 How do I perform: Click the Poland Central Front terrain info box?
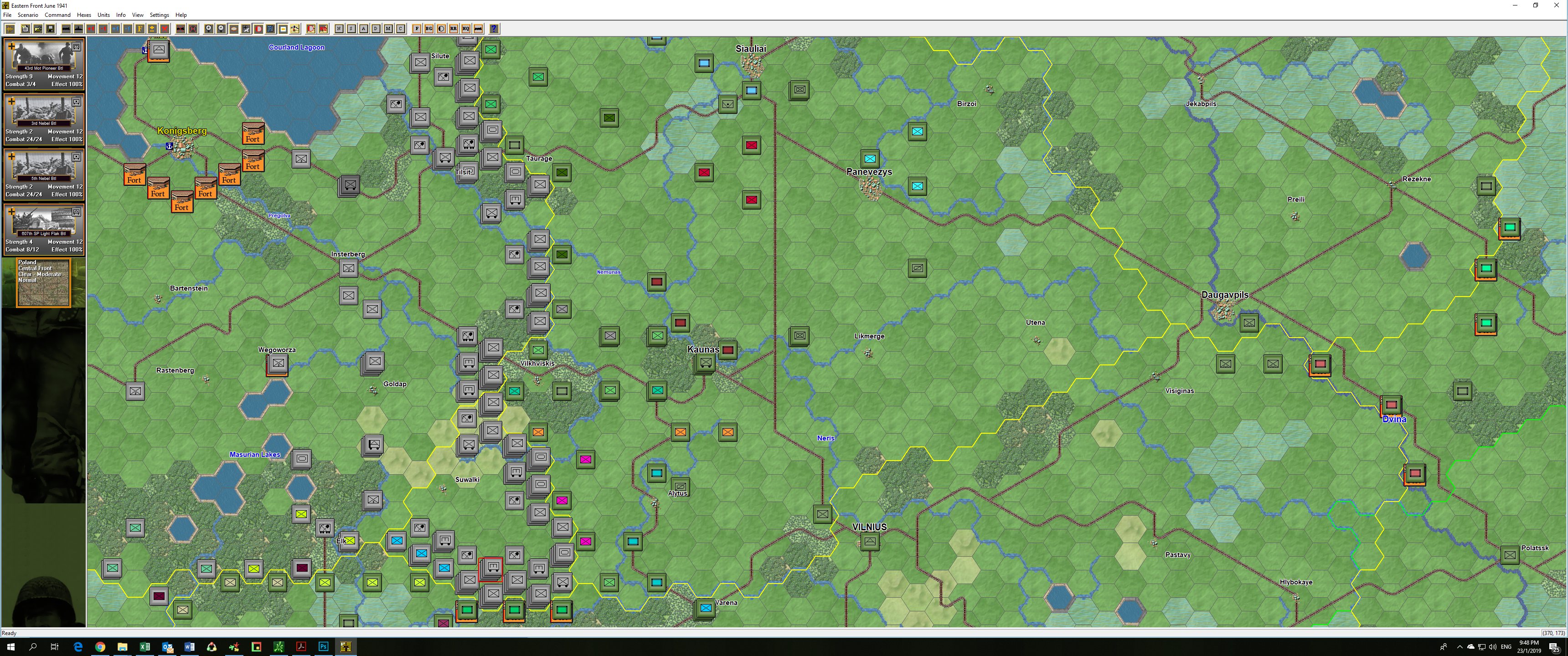[43, 282]
